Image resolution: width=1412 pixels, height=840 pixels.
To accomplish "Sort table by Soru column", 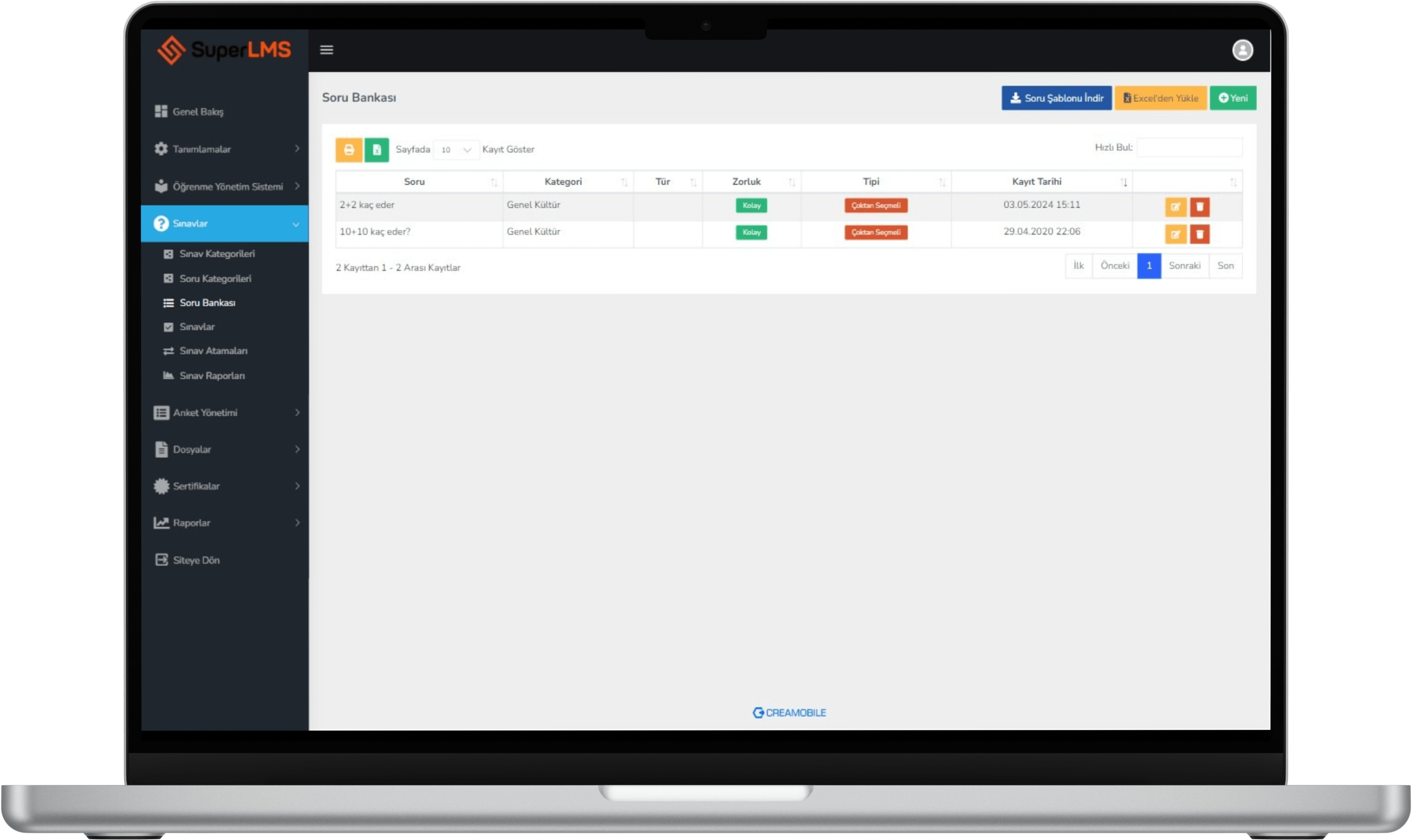I will [x=419, y=182].
